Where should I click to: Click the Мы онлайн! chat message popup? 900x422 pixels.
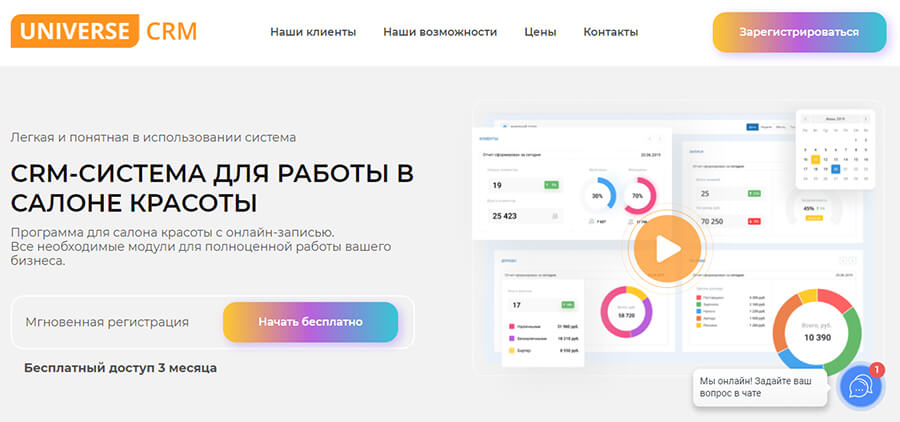761,388
